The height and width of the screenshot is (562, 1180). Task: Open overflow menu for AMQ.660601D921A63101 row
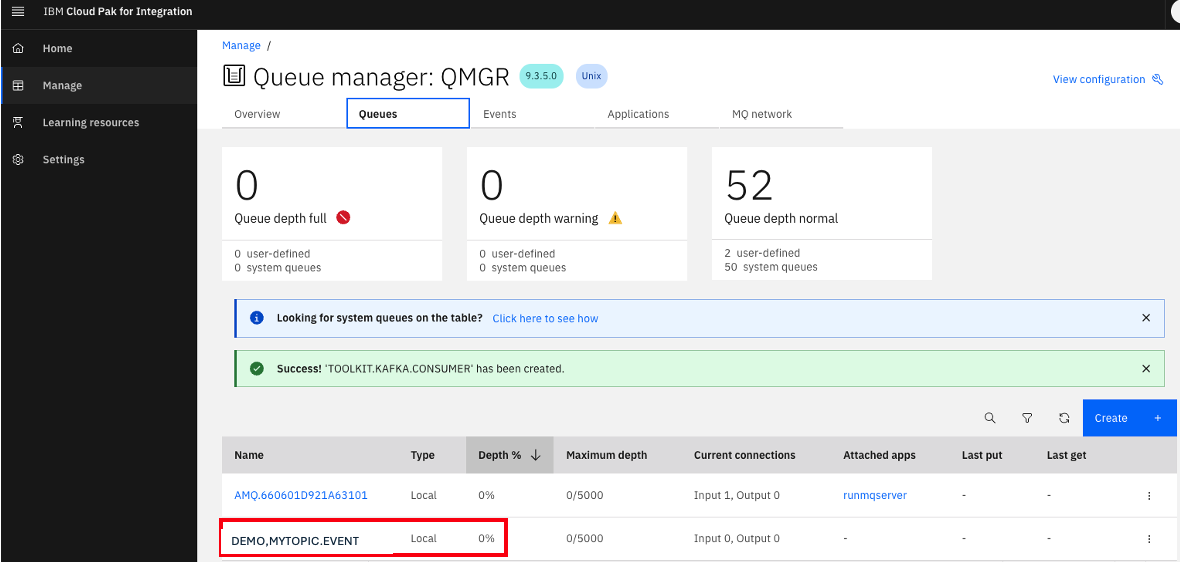[x=1149, y=495]
